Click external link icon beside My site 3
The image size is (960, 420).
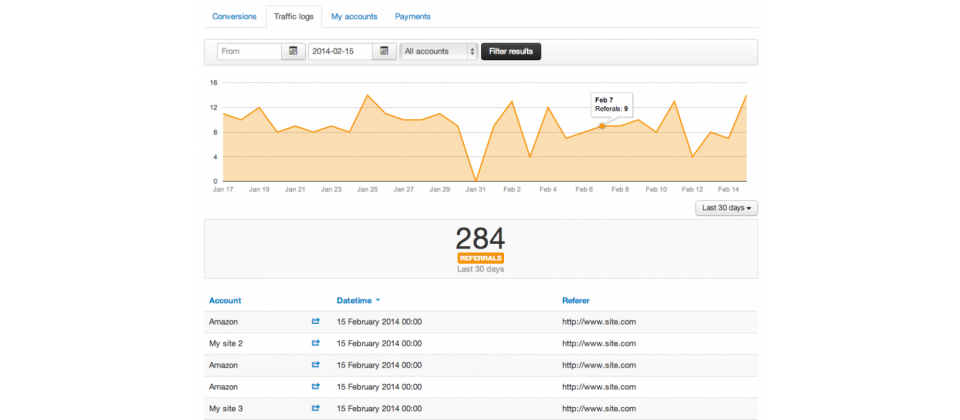point(316,408)
